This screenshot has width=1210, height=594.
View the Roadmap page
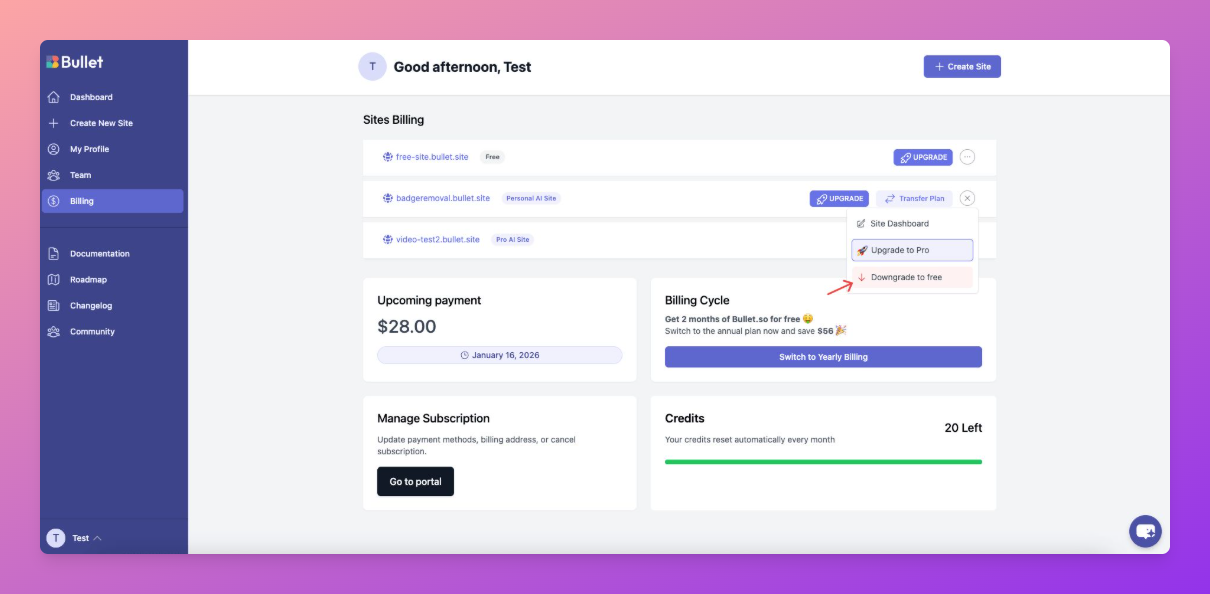tap(88, 280)
